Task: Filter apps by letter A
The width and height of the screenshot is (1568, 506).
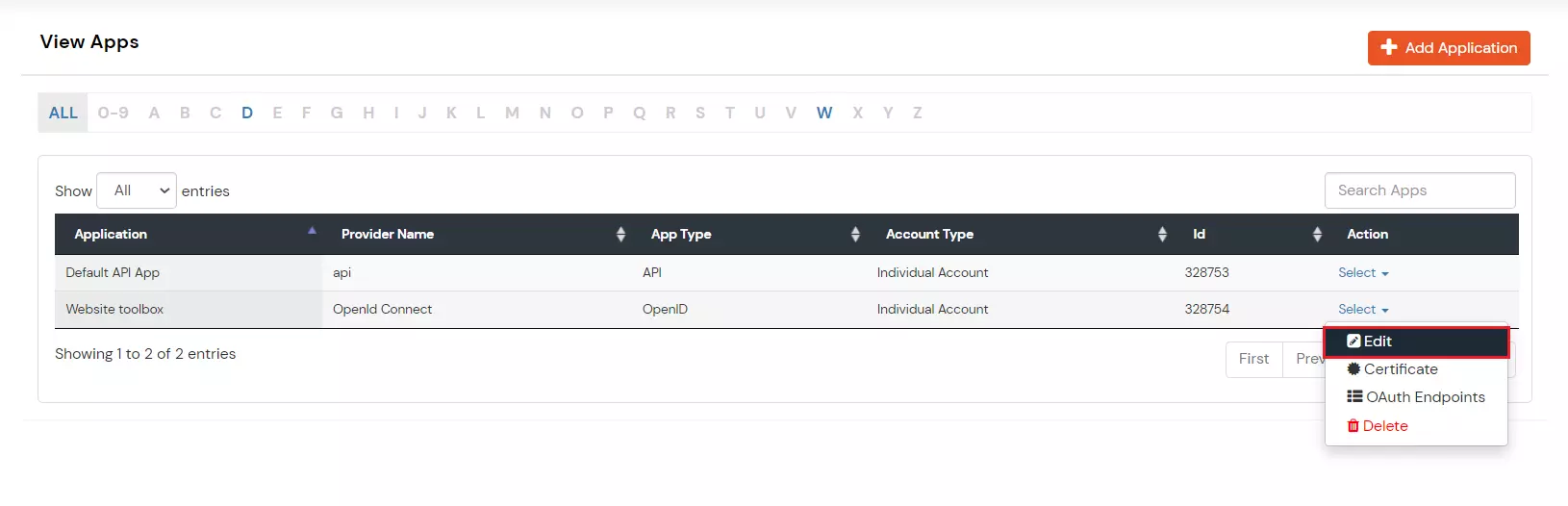Action: [154, 113]
